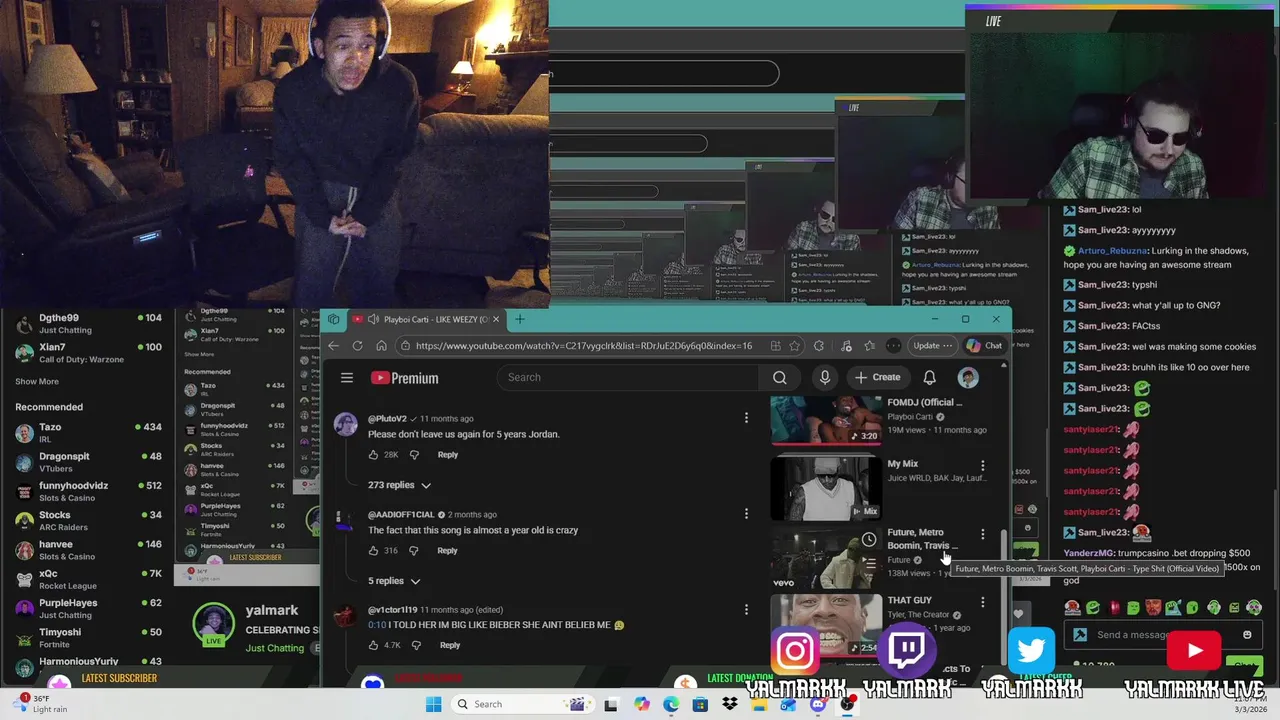1280x720 pixels.
Task: Open Dragonspit channel in Twitch sidebar
Action: [88, 462]
